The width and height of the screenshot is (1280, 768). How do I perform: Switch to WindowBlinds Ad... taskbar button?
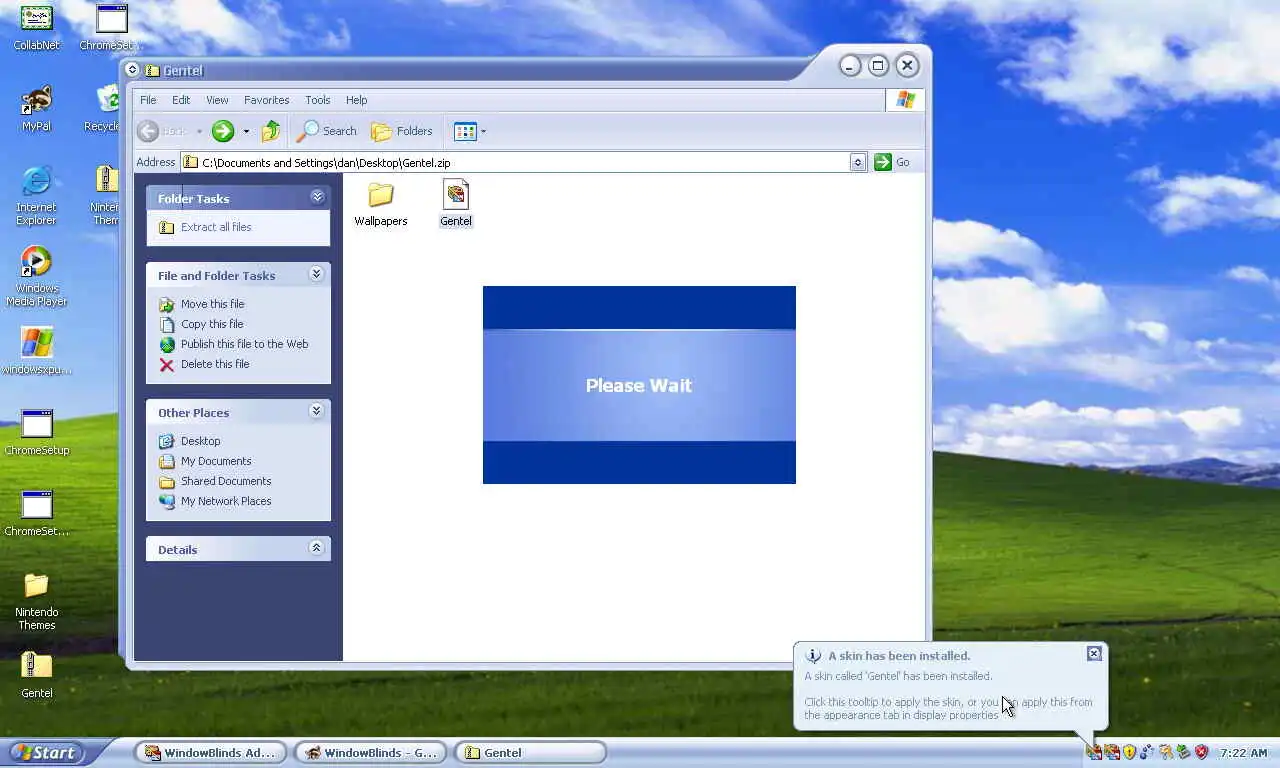[210, 753]
